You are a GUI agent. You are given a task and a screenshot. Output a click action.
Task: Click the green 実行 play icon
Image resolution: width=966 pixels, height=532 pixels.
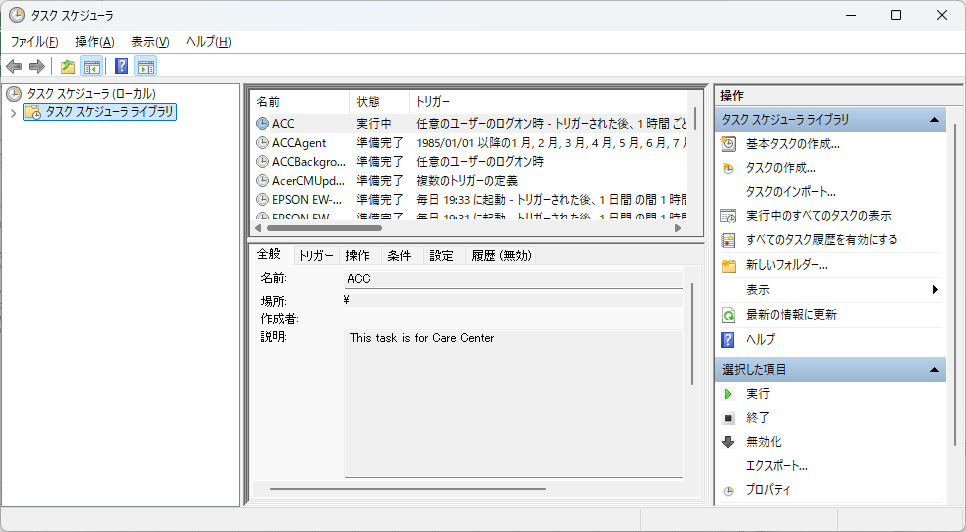coord(728,394)
